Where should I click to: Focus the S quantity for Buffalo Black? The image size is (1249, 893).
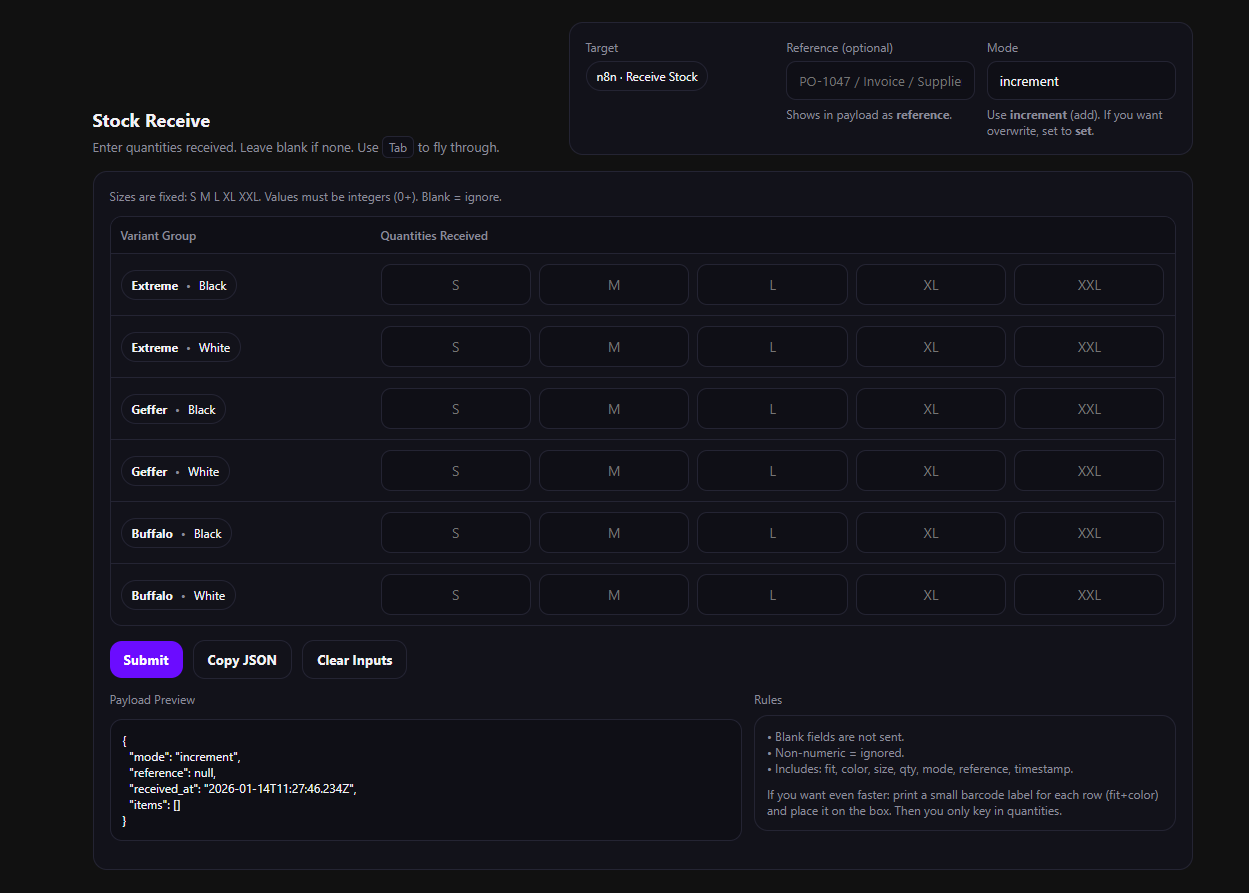point(456,533)
